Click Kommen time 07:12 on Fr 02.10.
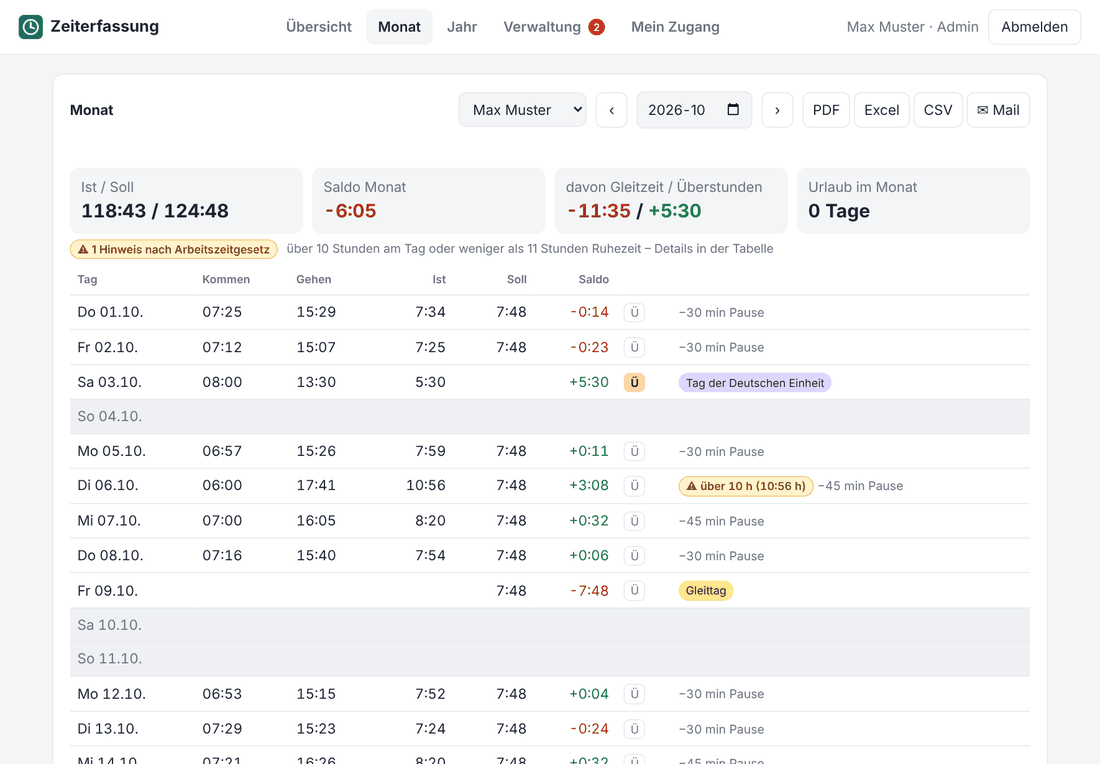The height and width of the screenshot is (764, 1100). pyautogui.click(x=222, y=347)
